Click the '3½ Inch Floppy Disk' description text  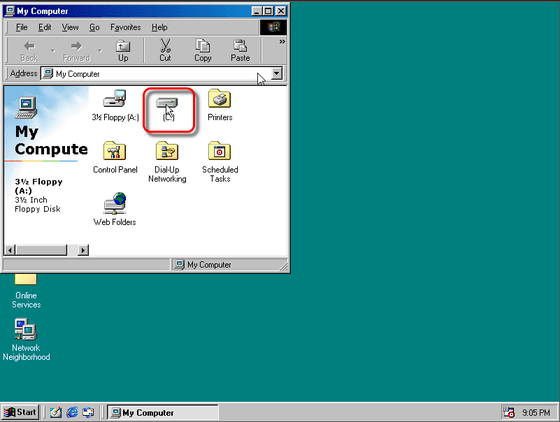[x=37, y=204]
